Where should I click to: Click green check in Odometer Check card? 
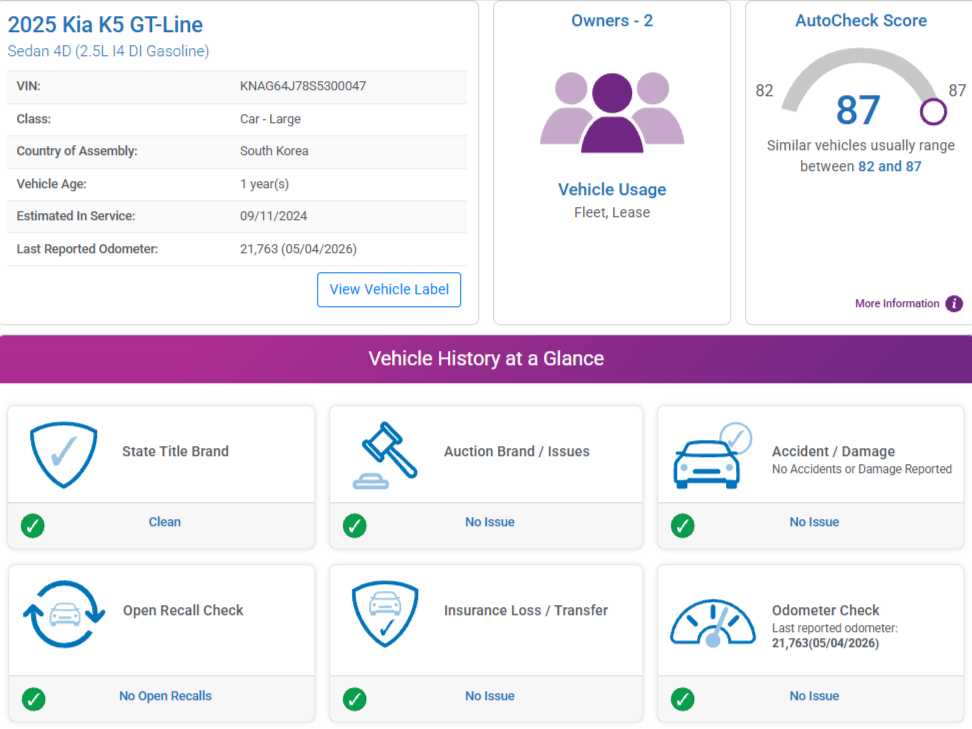coord(683,699)
